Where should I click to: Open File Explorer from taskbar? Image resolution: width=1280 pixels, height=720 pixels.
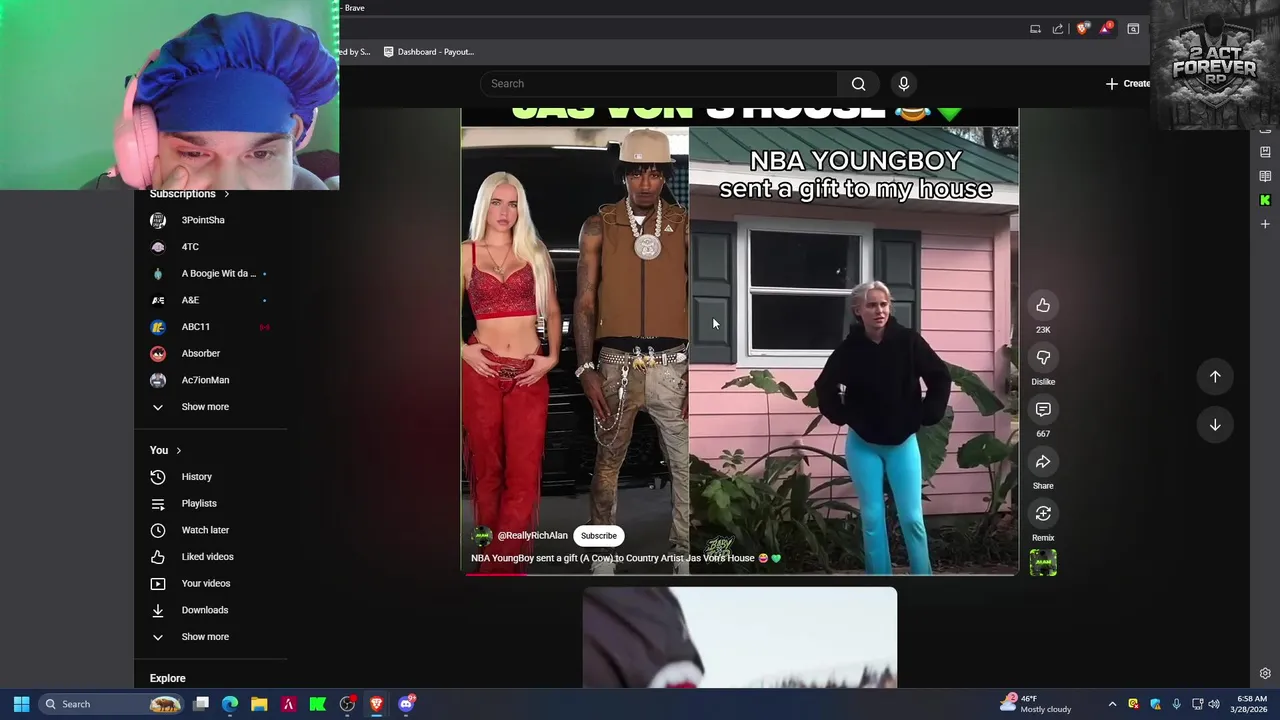click(259, 704)
